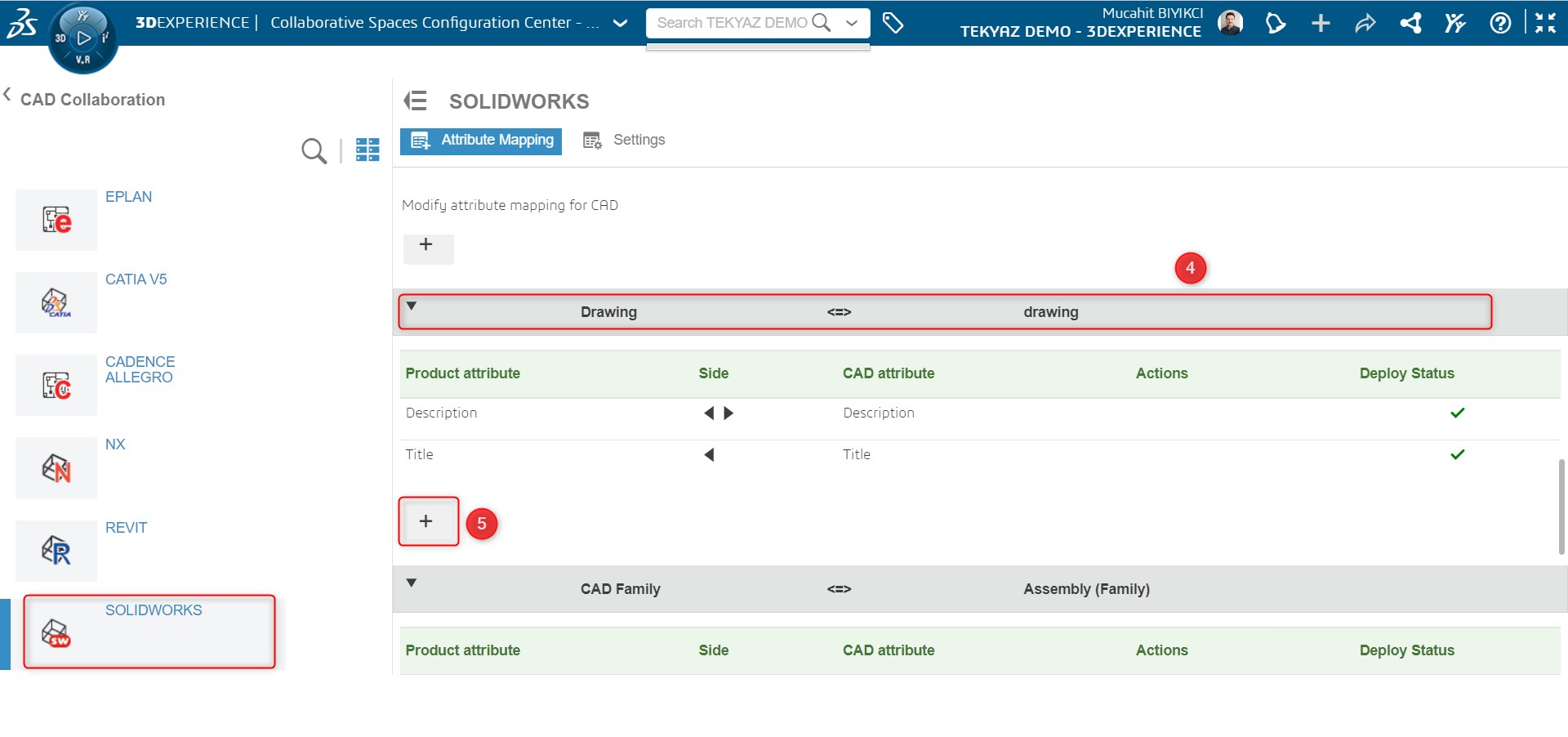Open the CATIA V5 link
1568x737 pixels.
[136, 279]
